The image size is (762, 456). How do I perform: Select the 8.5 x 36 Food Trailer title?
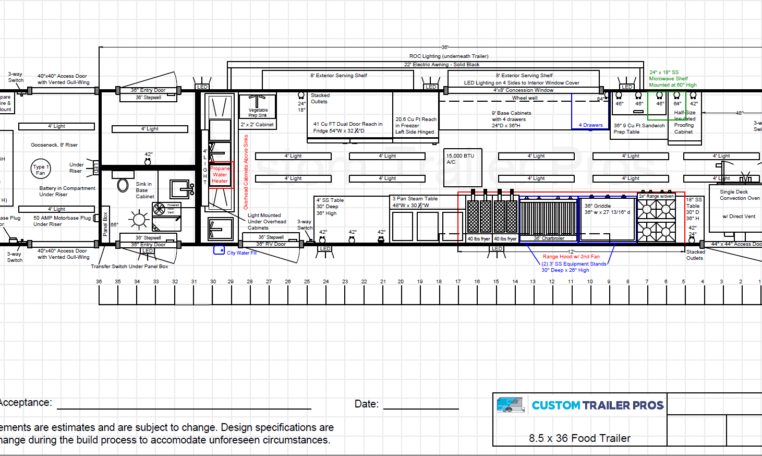[x=579, y=438]
